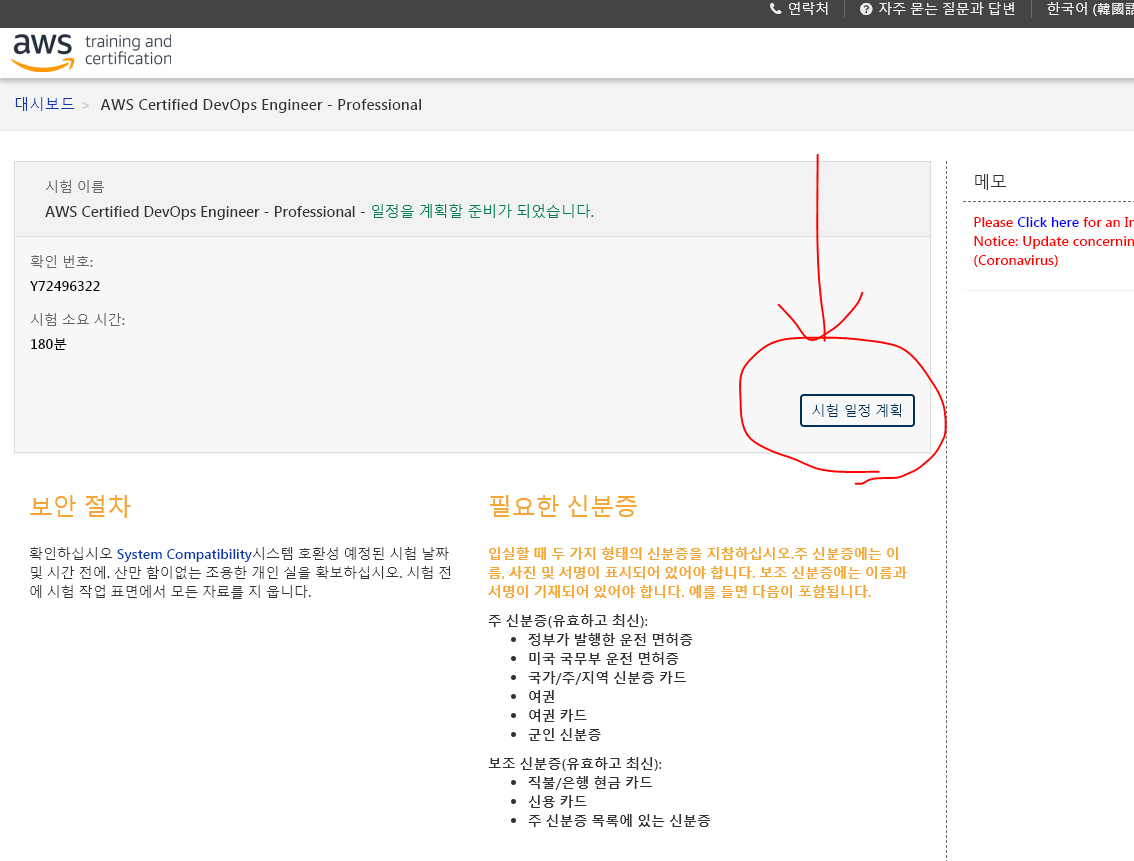
Task: Open the 연락처 contact link
Action: tap(808, 9)
